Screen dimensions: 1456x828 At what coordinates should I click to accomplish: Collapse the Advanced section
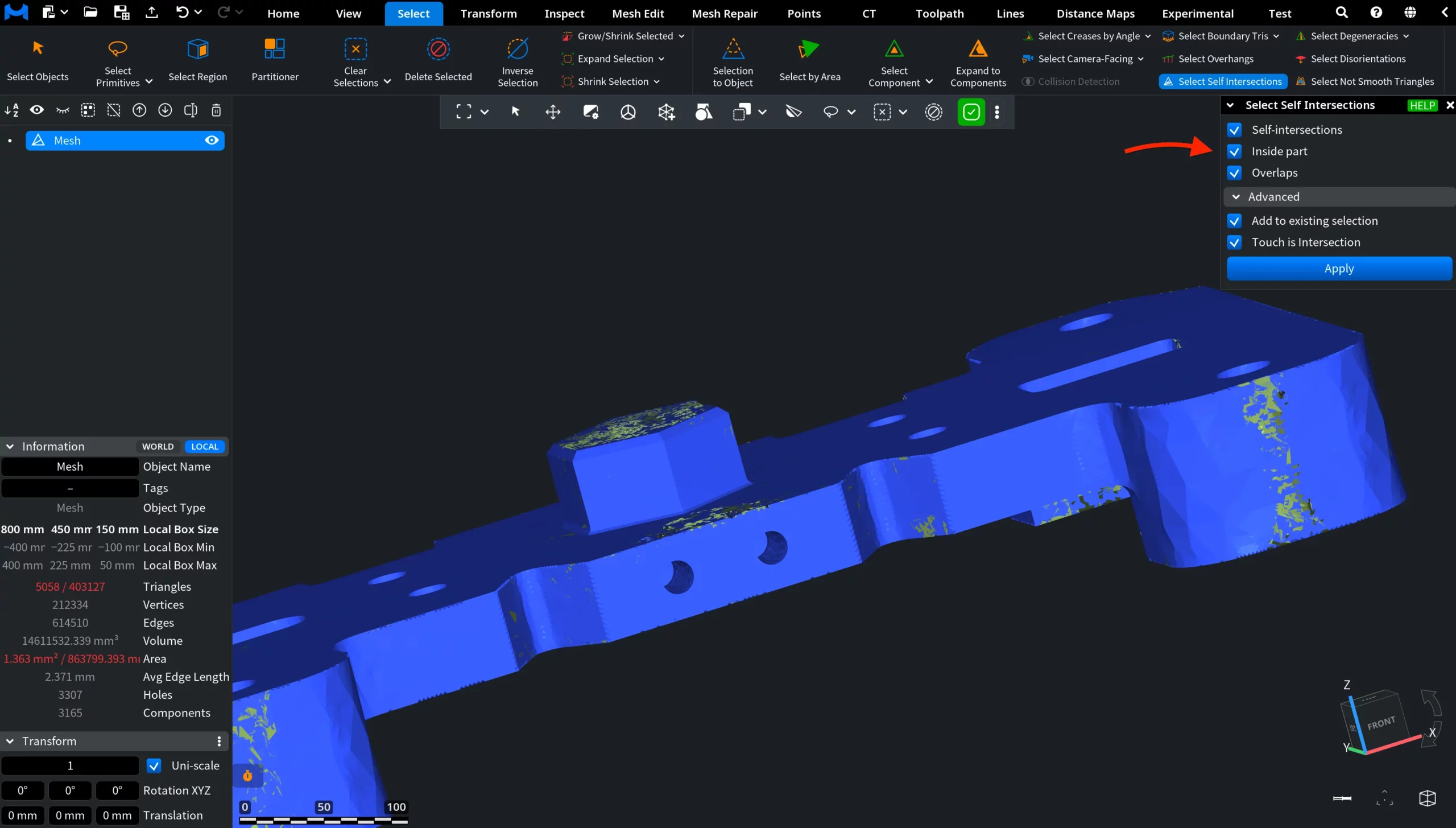click(x=1236, y=197)
